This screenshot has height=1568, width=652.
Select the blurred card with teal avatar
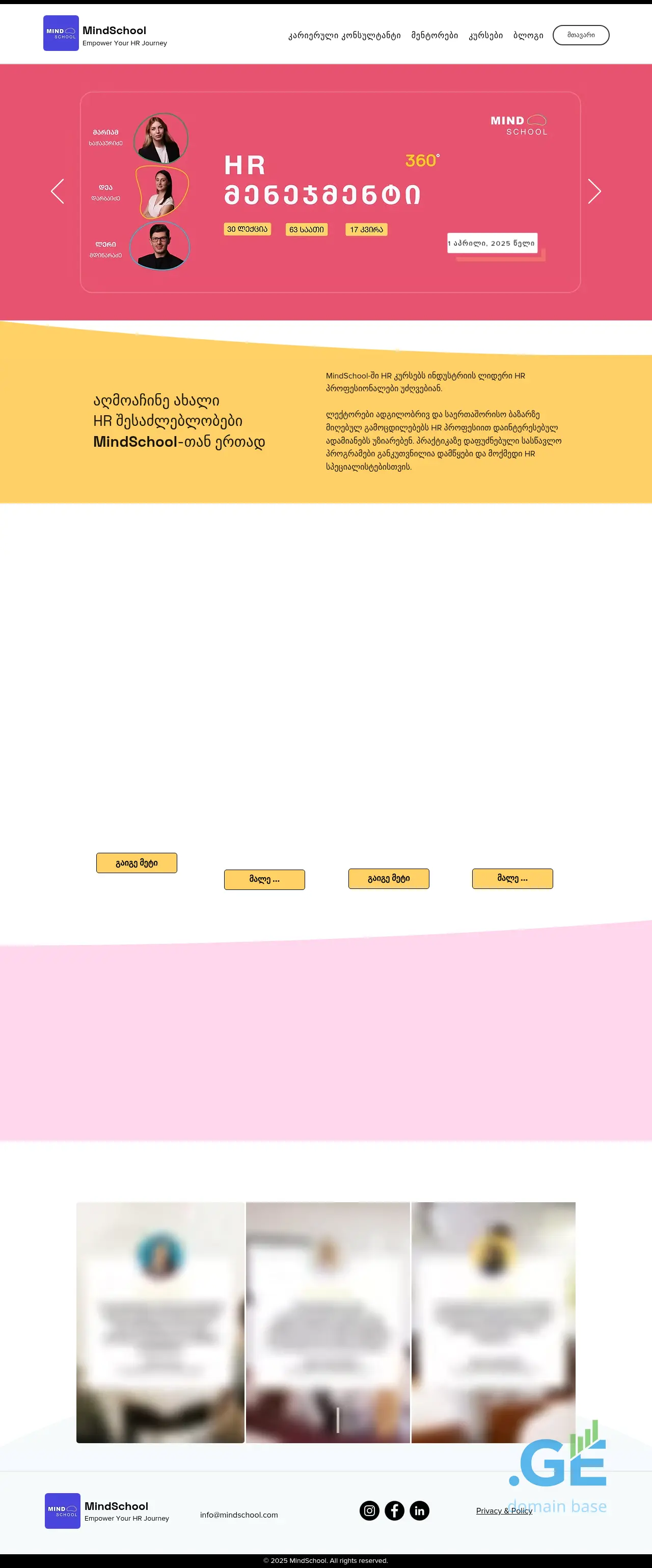click(160, 1321)
